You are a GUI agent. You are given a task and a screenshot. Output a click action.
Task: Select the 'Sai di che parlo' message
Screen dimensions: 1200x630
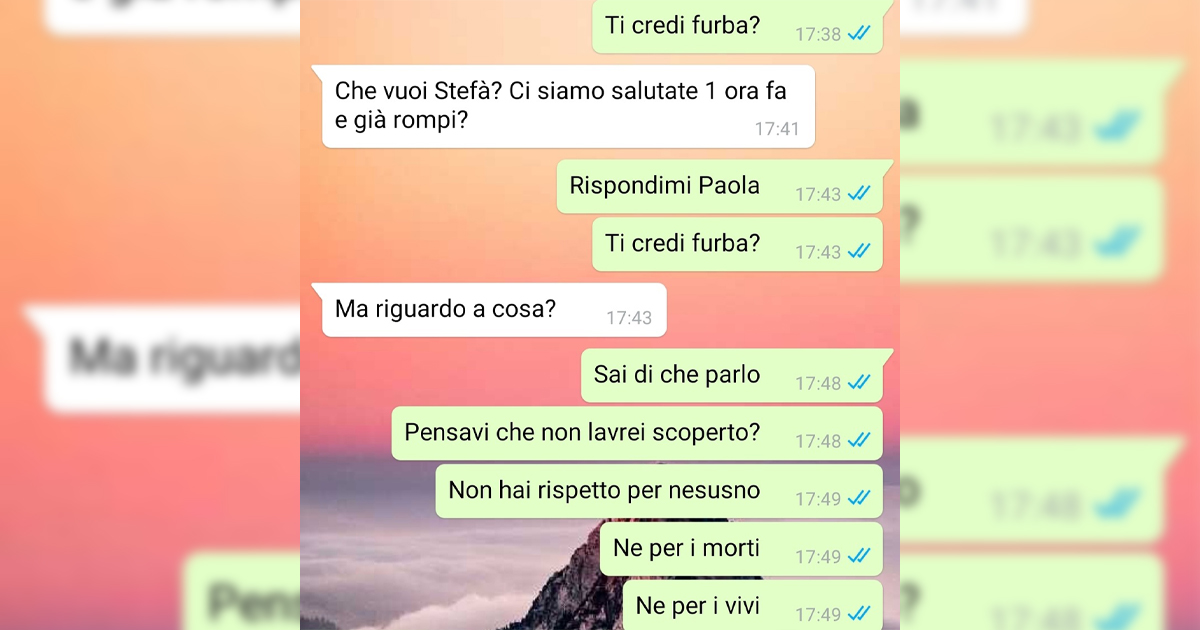[732, 376]
